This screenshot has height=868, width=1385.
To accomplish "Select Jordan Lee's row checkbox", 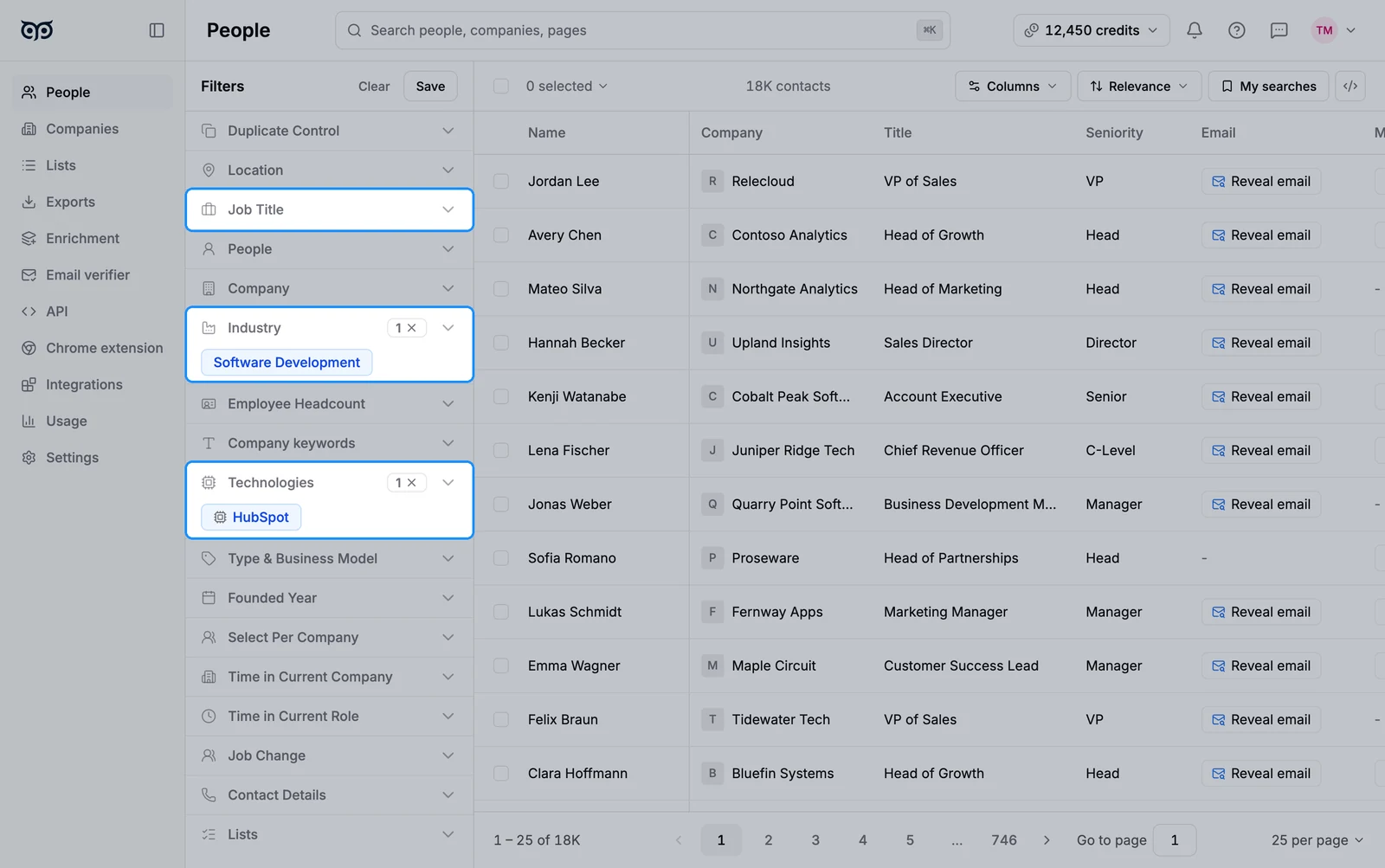I will tap(501, 181).
